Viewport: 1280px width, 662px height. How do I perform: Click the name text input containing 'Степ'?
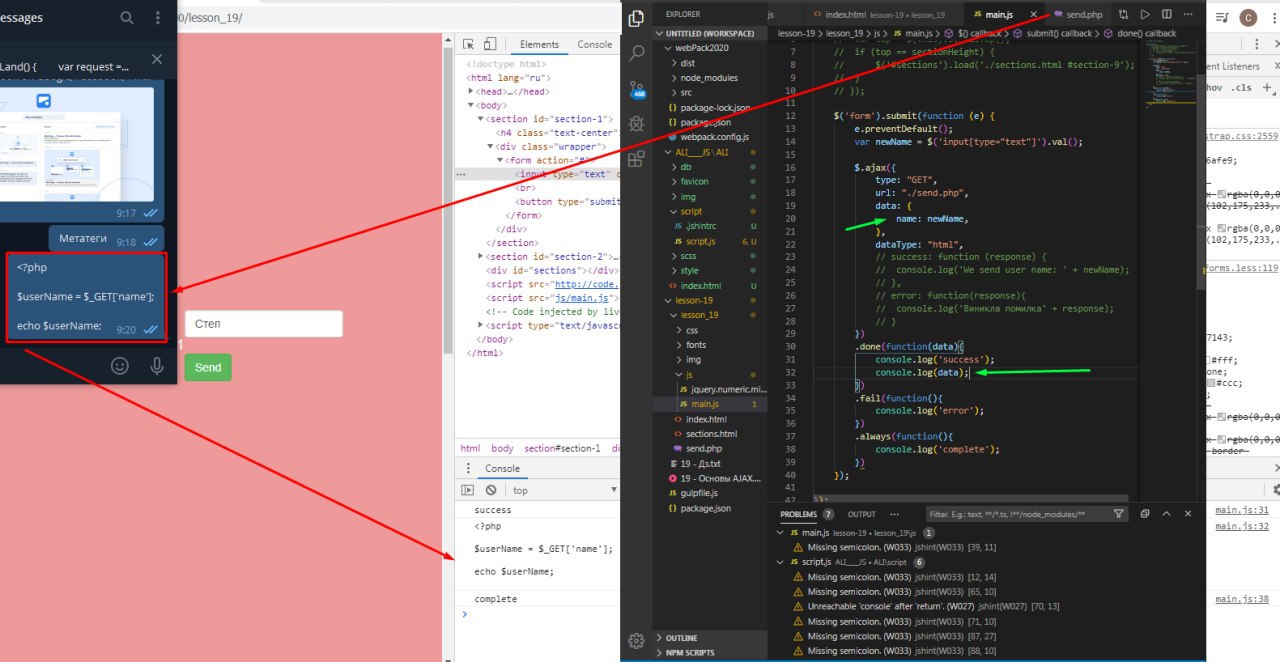coord(264,324)
